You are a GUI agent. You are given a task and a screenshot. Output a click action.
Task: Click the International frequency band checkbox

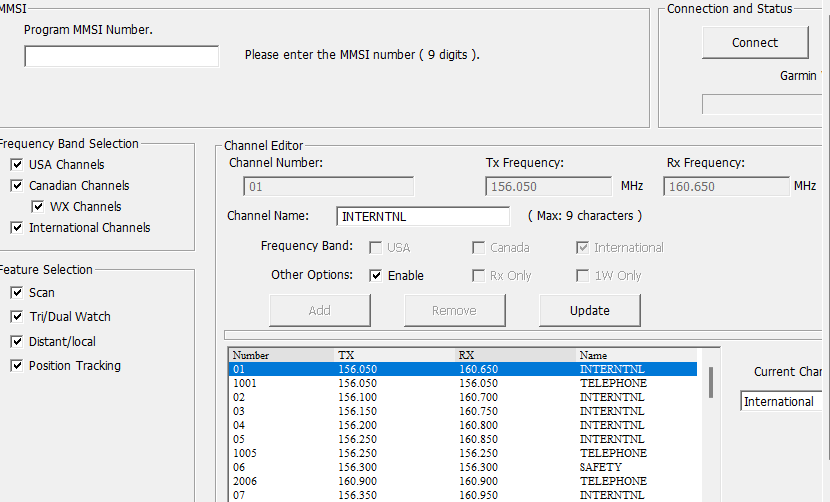pos(583,248)
